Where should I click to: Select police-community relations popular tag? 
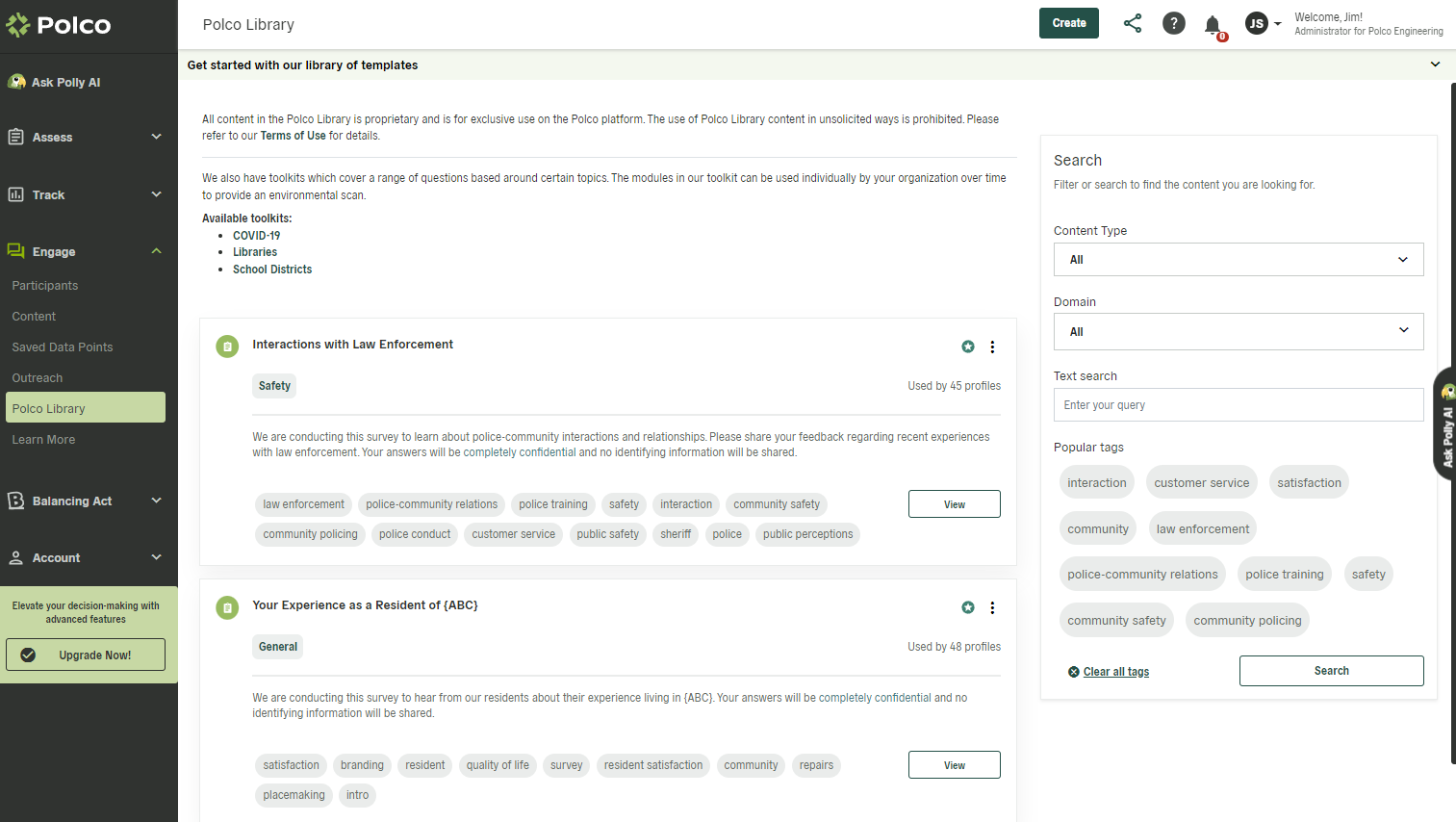coord(1142,575)
